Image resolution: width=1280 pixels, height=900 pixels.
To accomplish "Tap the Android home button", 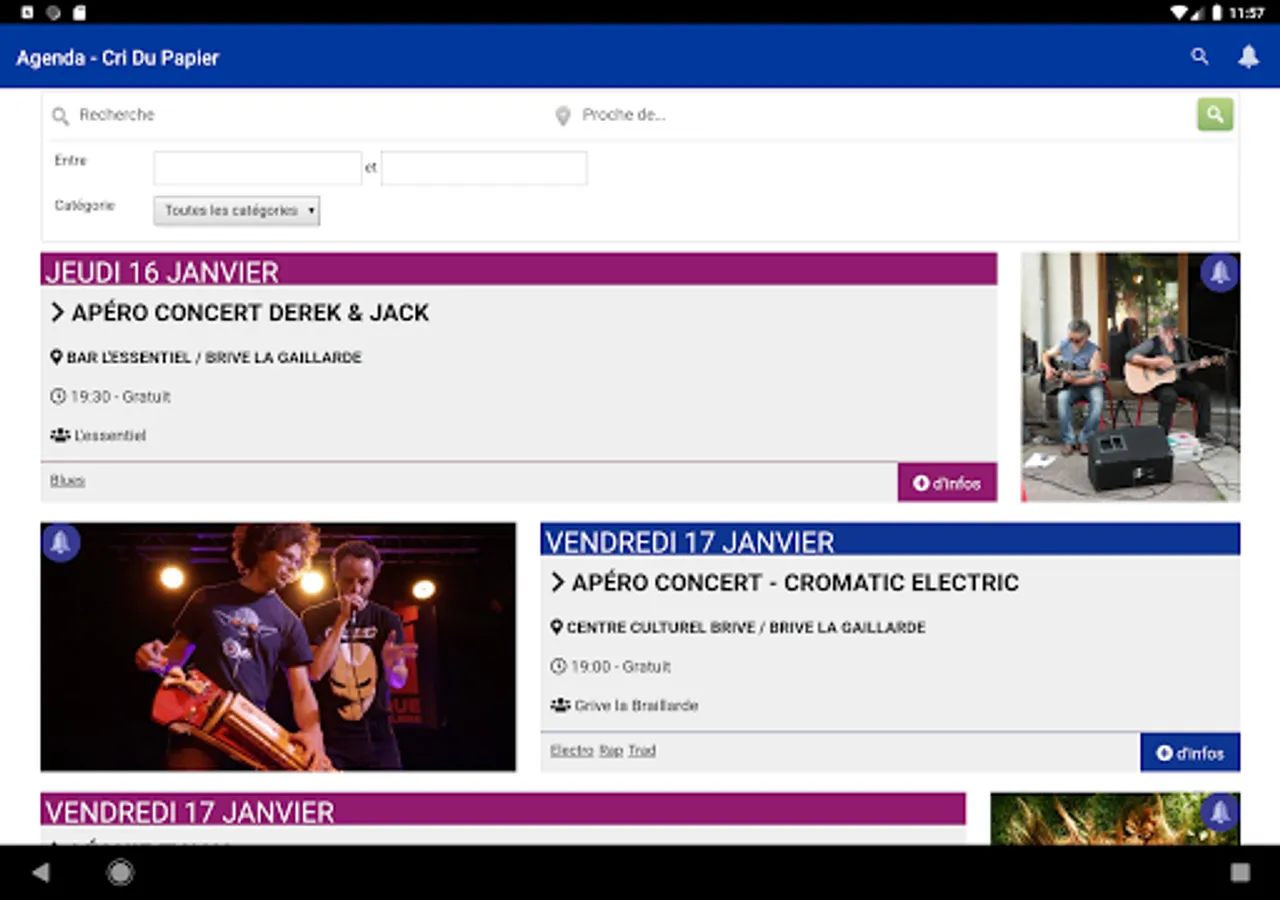I will click(120, 872).
